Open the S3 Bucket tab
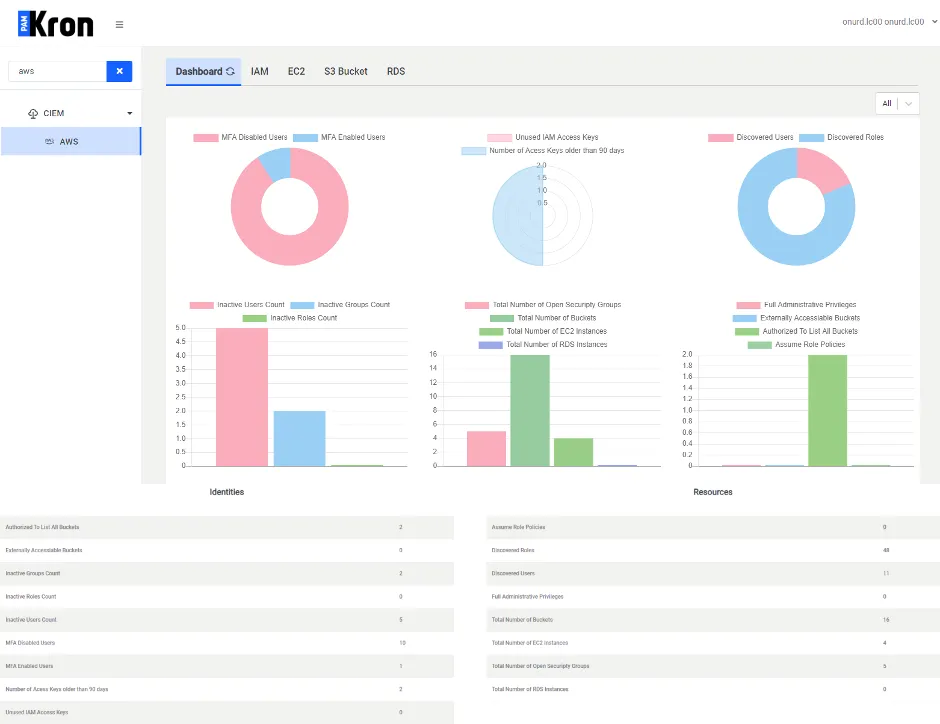Viewport: 940px width, 724px height. pos(346,71)
